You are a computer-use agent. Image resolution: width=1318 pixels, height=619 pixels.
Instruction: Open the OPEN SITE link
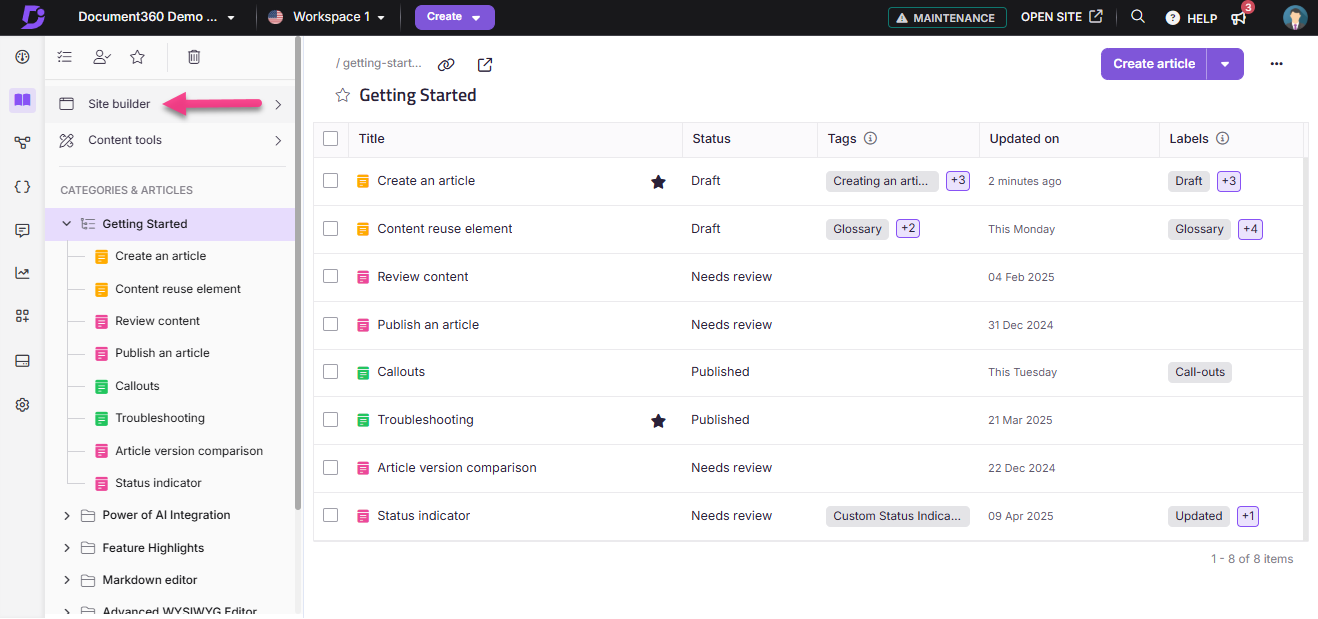1062,17
